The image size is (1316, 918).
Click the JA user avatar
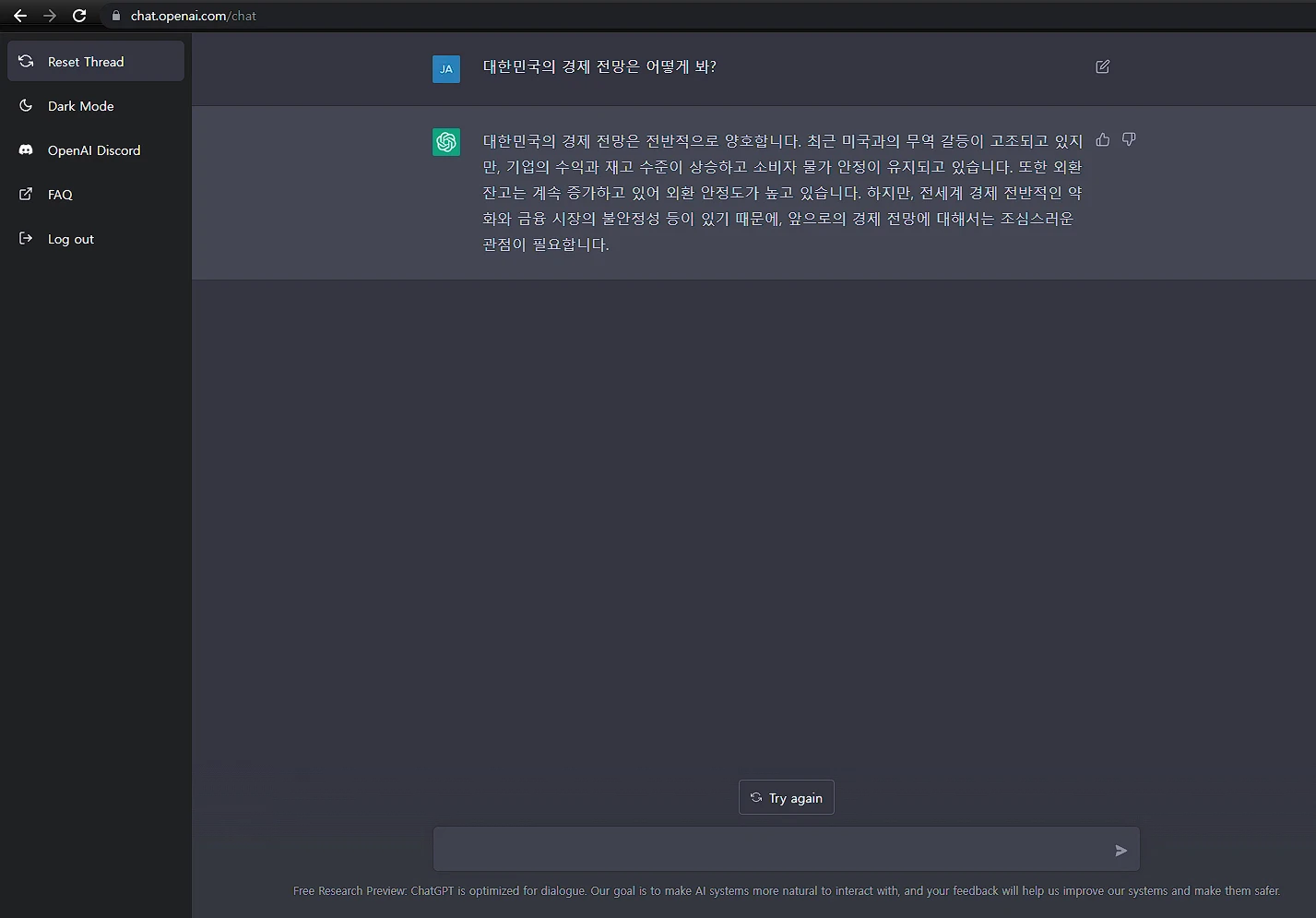[446, 68]
